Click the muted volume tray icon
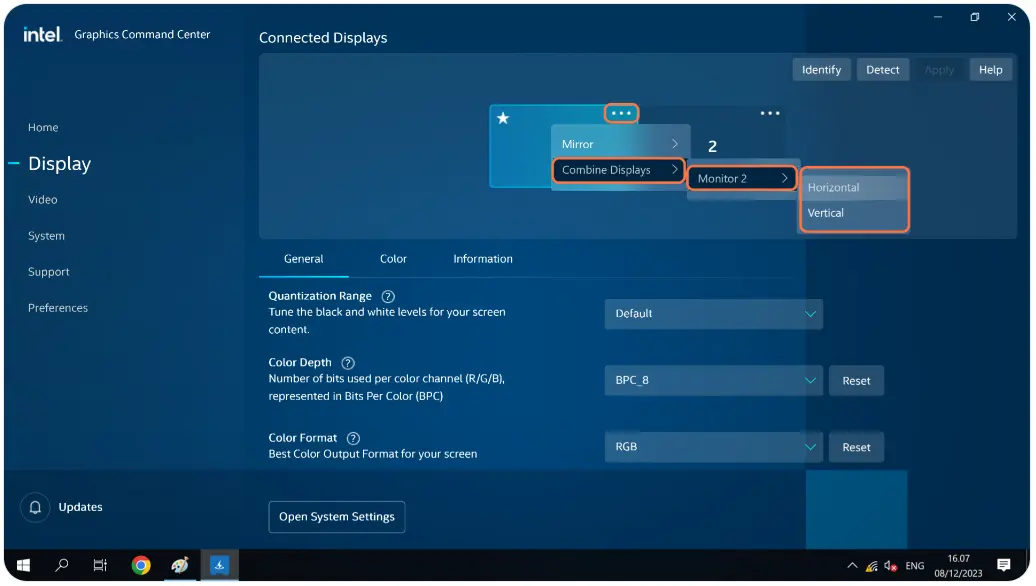 [891, 566]
